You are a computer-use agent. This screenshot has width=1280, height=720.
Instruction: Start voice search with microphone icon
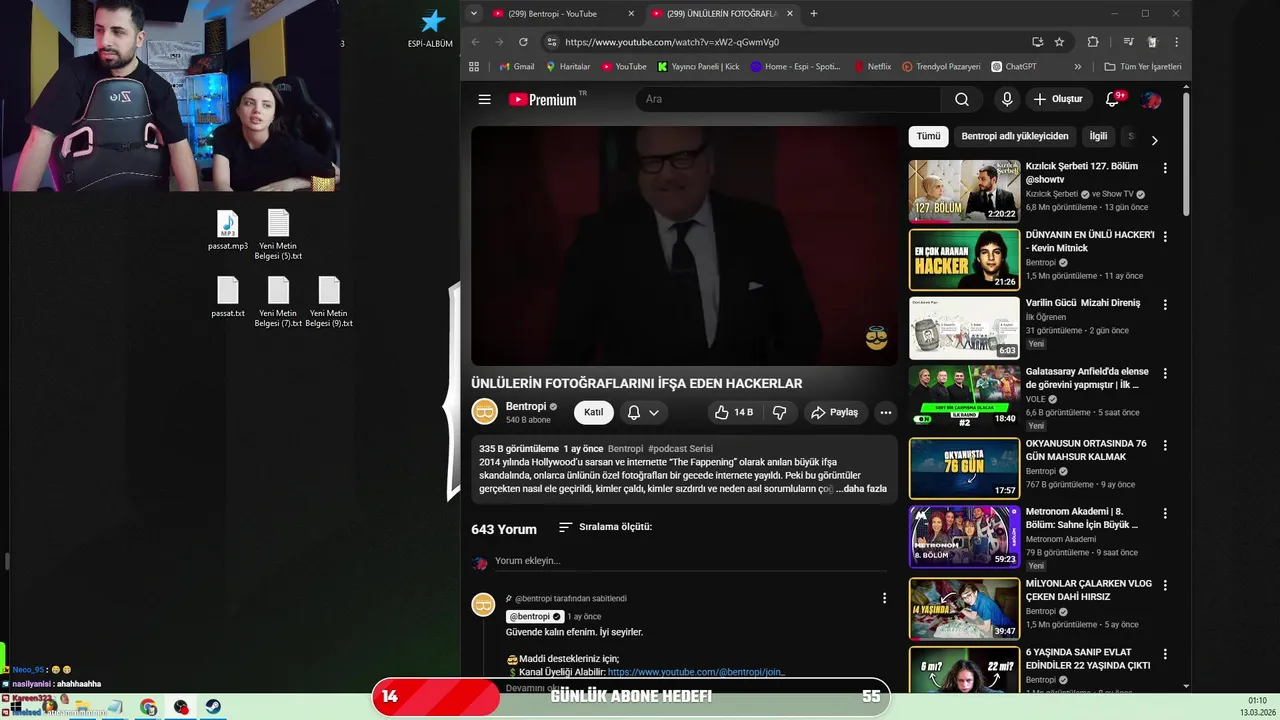[x=1007, y=99]
